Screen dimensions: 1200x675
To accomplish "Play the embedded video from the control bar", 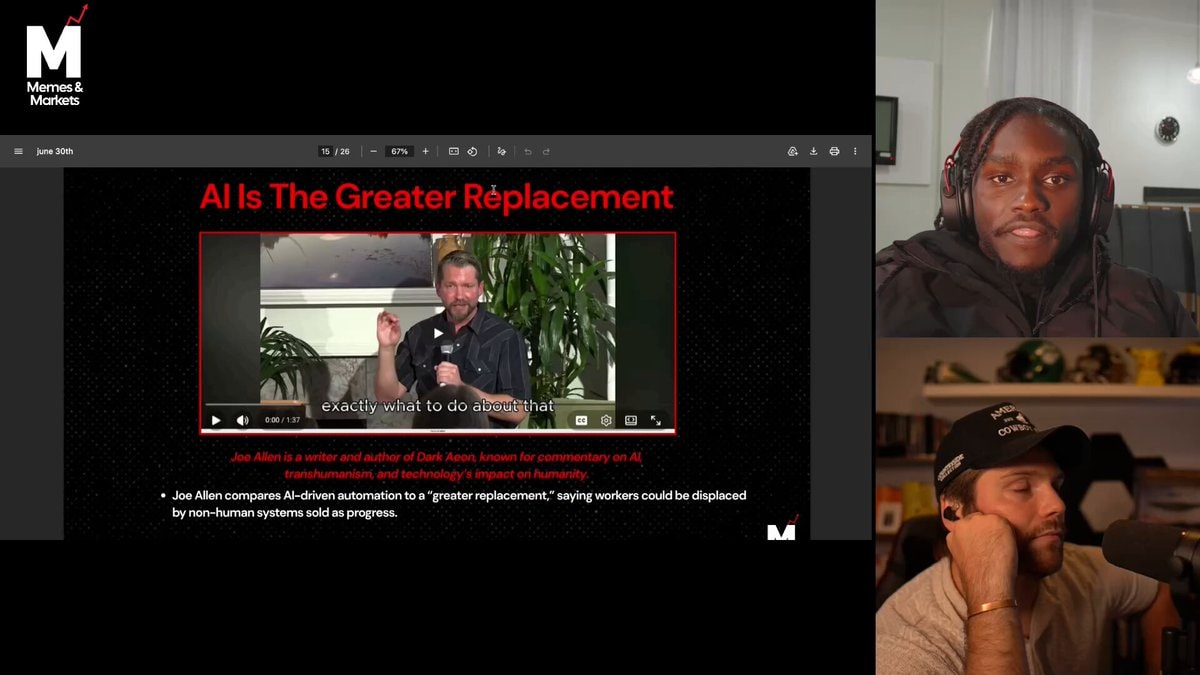I will [216, 420].
